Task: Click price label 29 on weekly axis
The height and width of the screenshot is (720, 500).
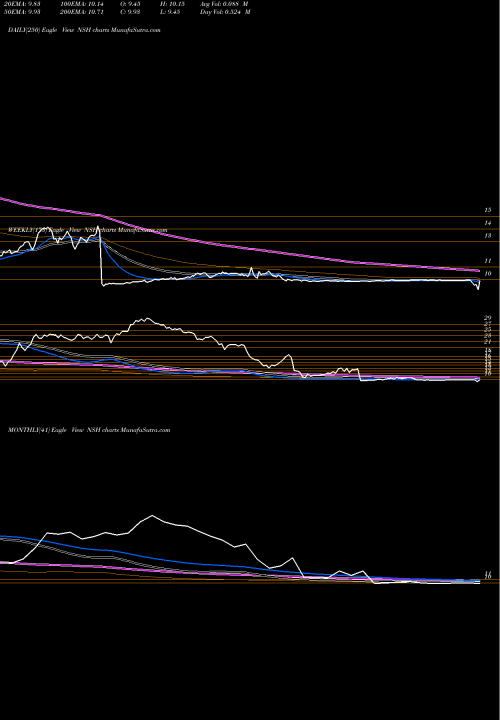Action: tap(488, 318)
